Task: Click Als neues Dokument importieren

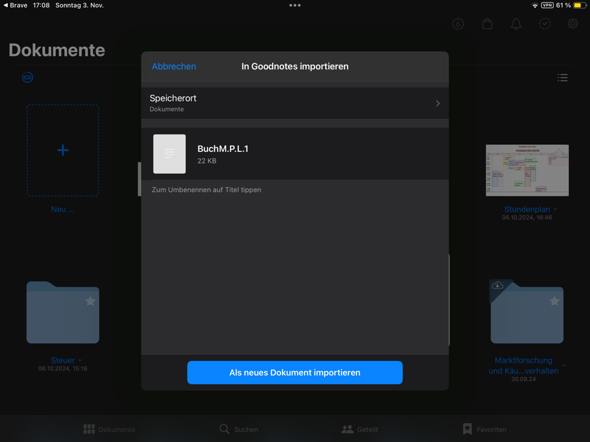Action: click(x=295, y=372)
